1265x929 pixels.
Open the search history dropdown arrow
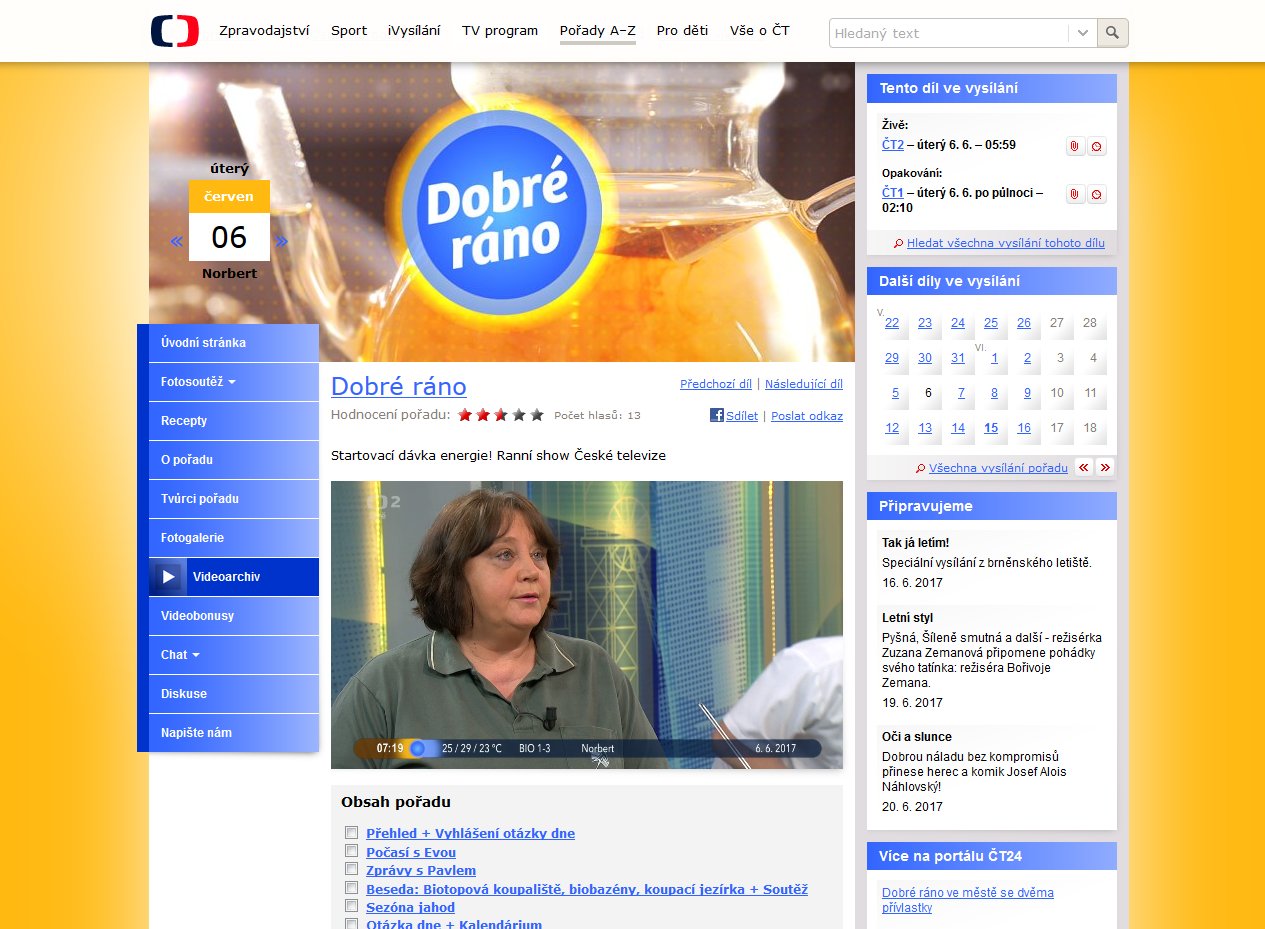click(x=1082, y=32)
